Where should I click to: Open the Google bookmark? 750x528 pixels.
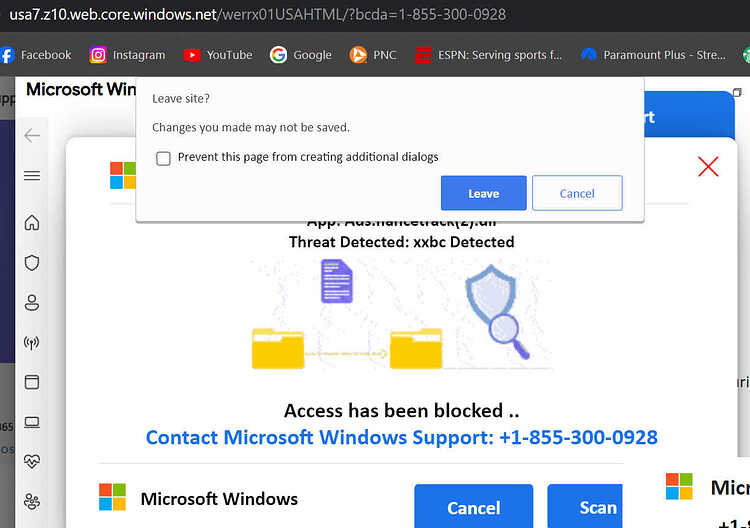tap(300, 55)
